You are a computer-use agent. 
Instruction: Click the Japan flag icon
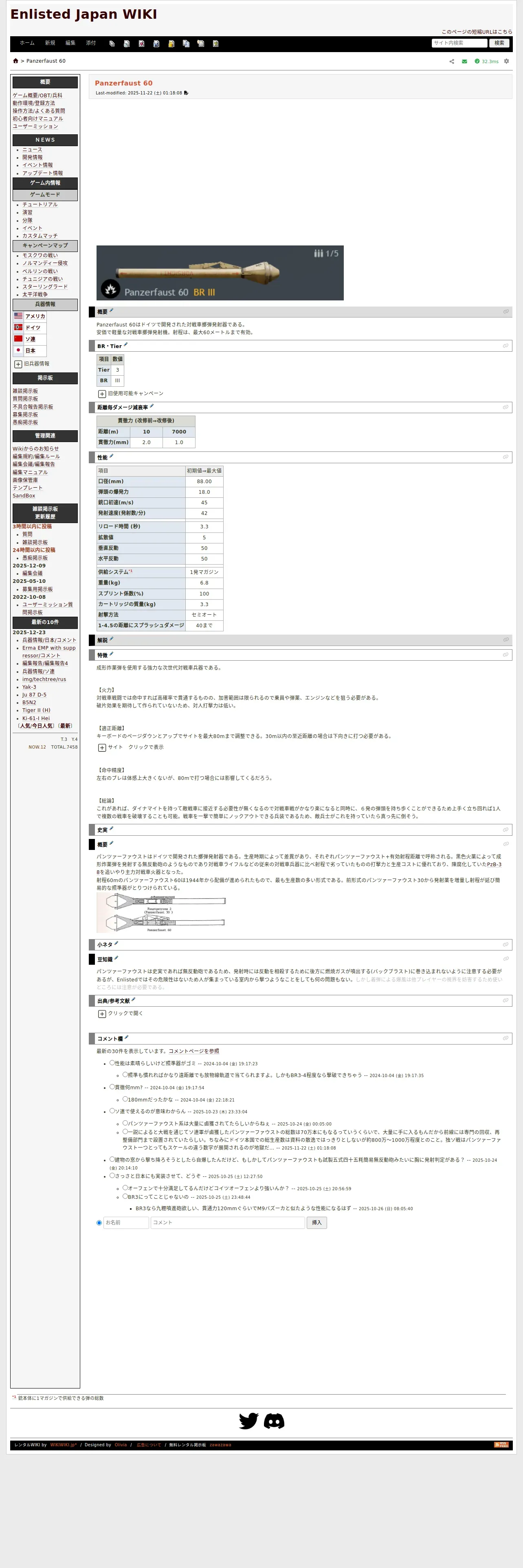(18, 350)
